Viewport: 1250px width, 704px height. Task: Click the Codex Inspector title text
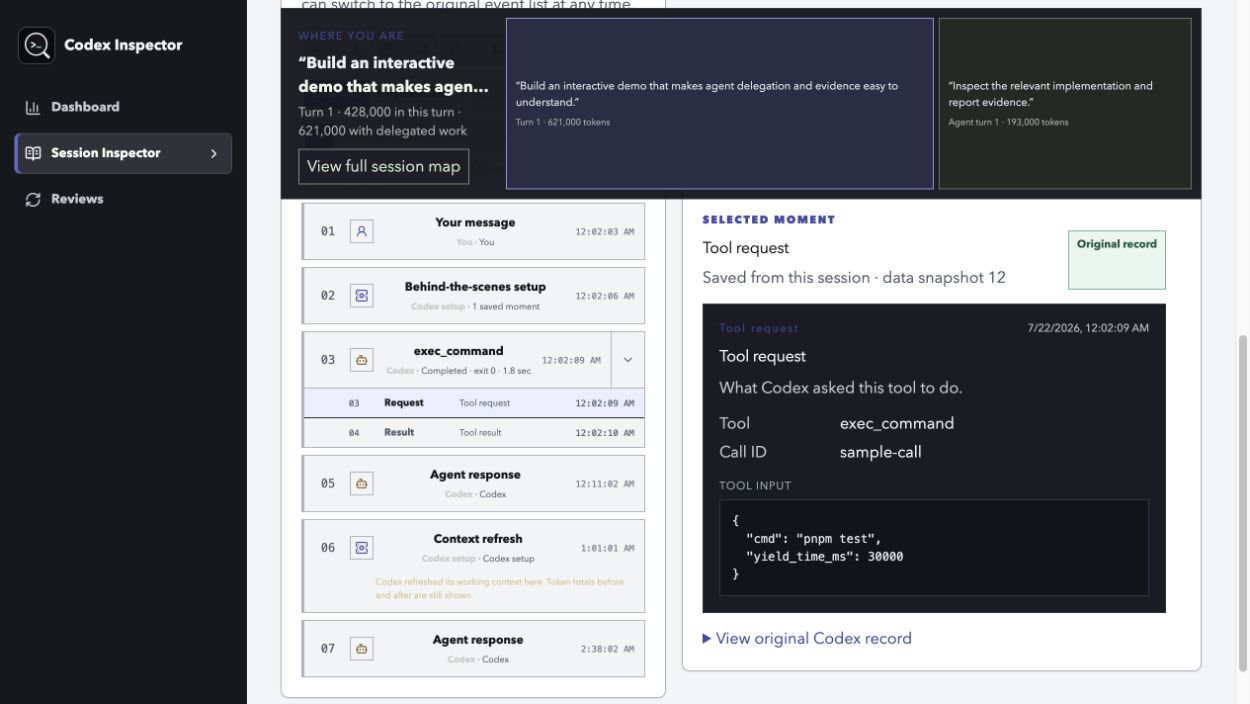click(x=123, y=45)
